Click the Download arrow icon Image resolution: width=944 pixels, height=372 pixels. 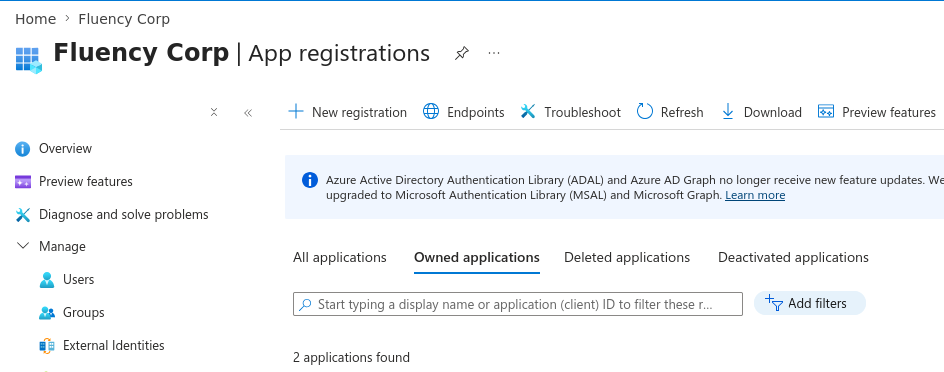click(x=727, y=111)
